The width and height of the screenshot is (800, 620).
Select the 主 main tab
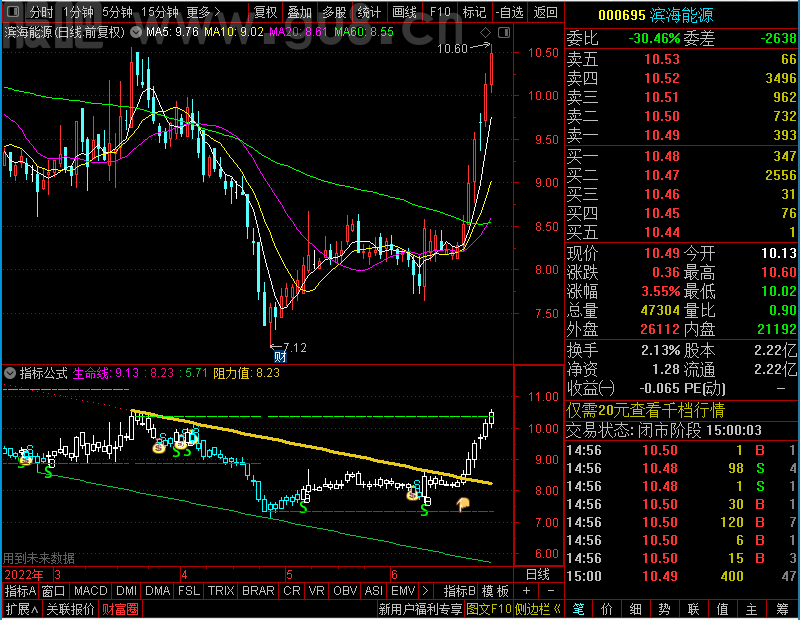[752, 609]
